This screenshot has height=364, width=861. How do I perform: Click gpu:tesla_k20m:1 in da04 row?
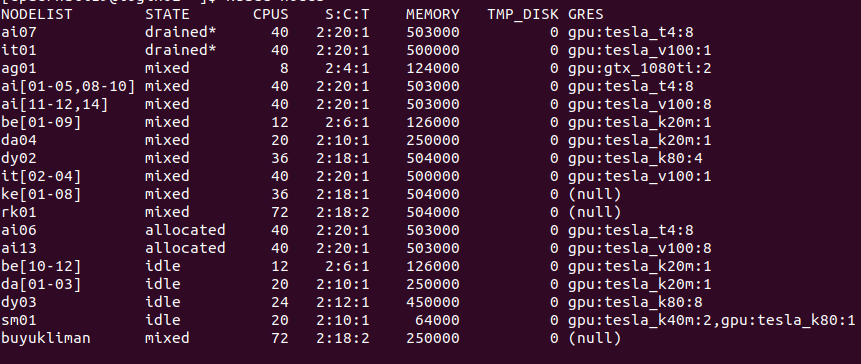click(x=640, y=141)
